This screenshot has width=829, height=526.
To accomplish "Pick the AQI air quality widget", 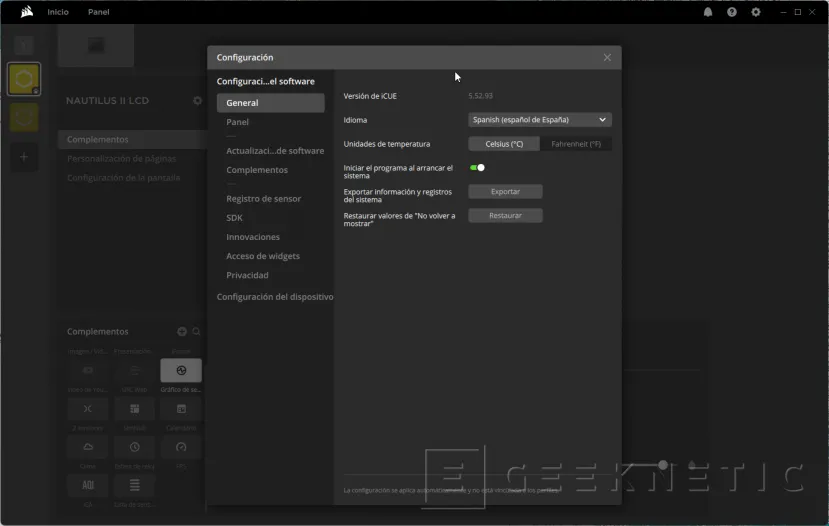I will (x=88, y=485).
